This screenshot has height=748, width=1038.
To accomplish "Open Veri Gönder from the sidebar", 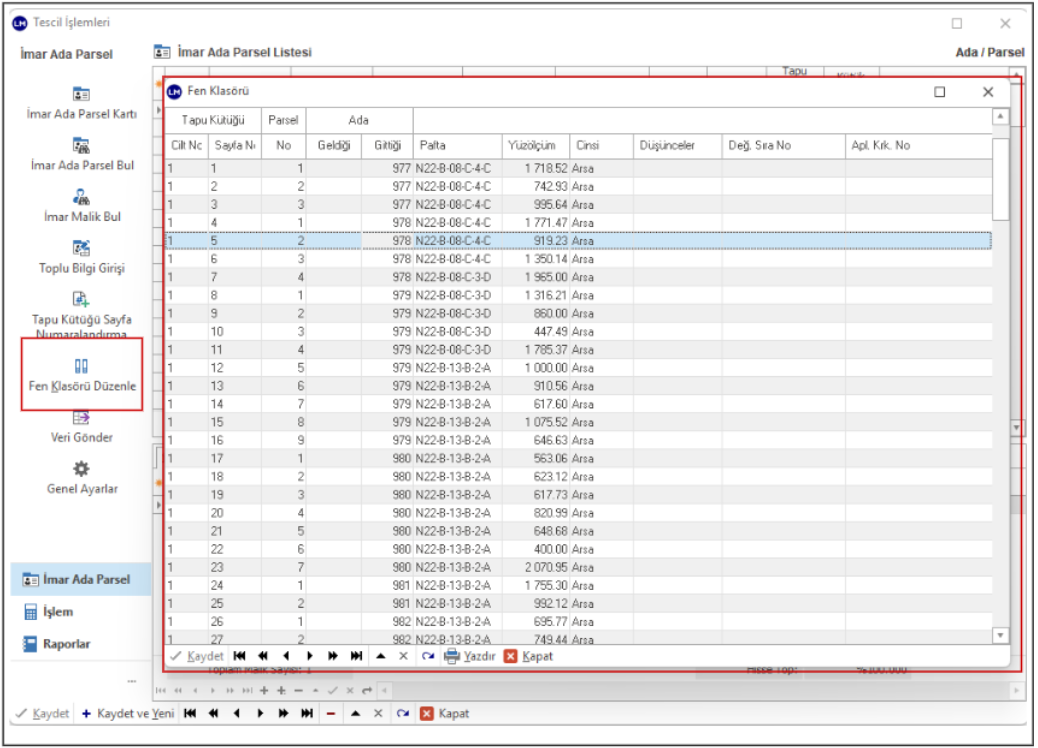I will point(82,419).
